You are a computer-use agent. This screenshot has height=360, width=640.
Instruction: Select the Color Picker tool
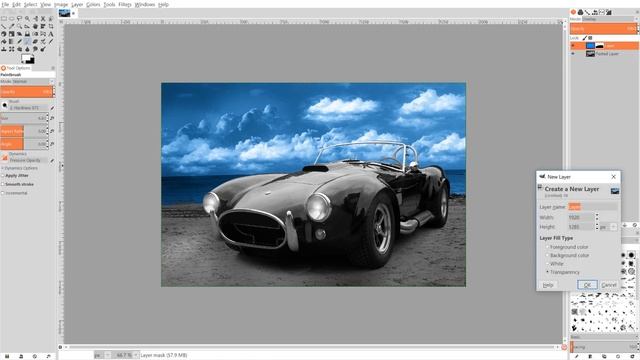(x=11, y=26)
